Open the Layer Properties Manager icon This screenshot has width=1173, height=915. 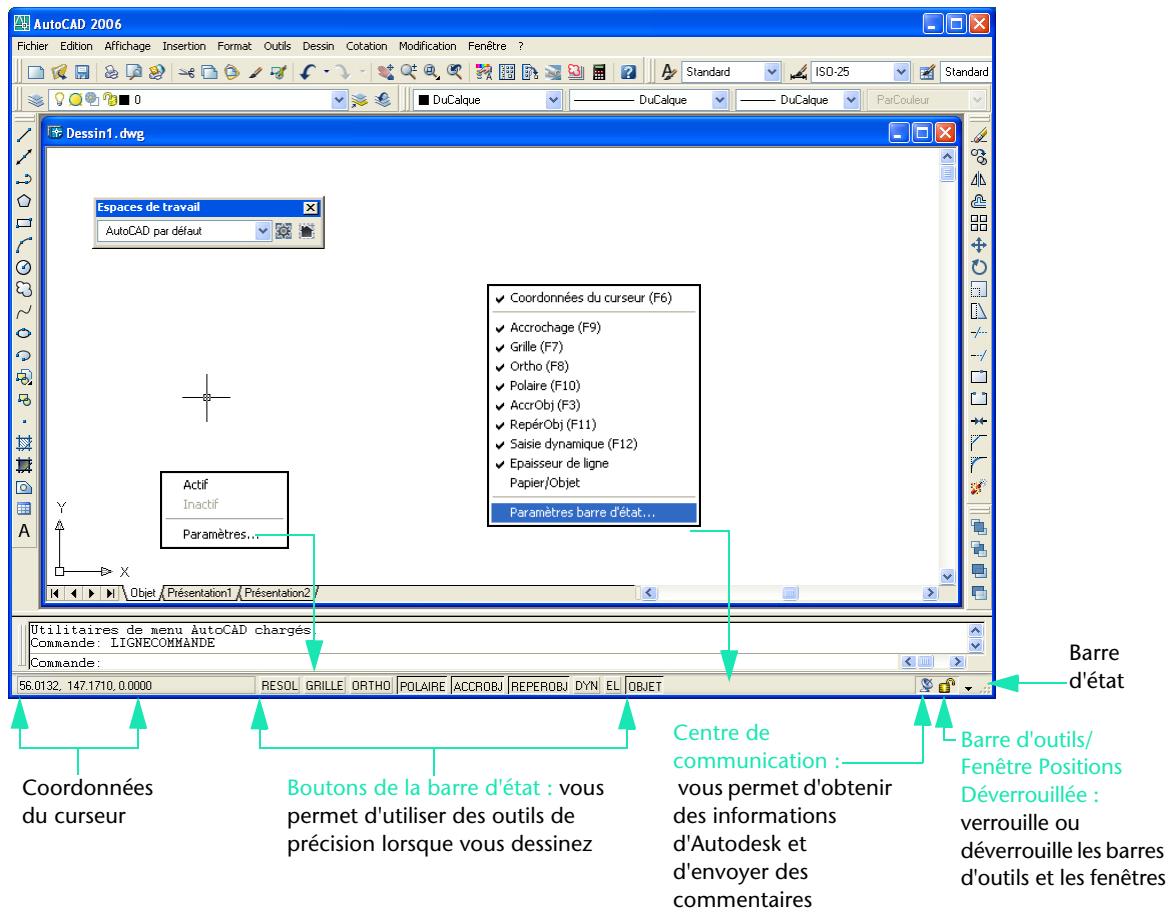click(36, 100)
